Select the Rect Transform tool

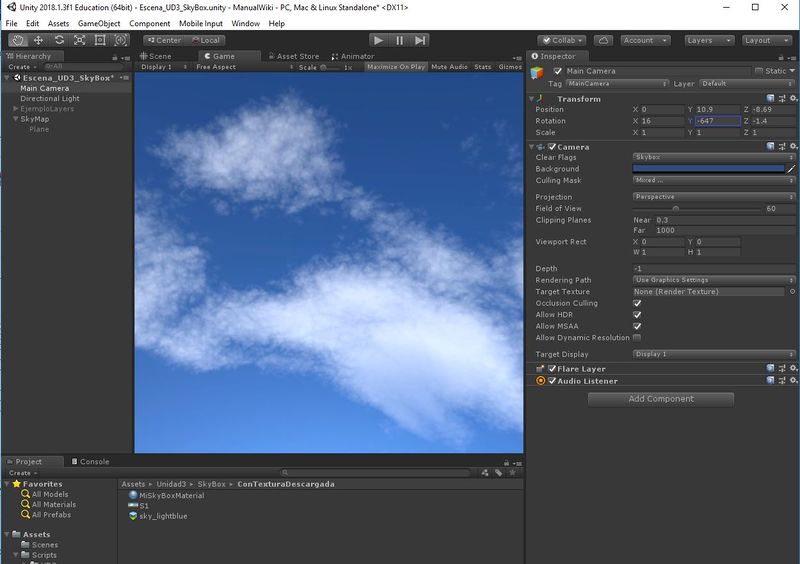[x=100, y=40]
